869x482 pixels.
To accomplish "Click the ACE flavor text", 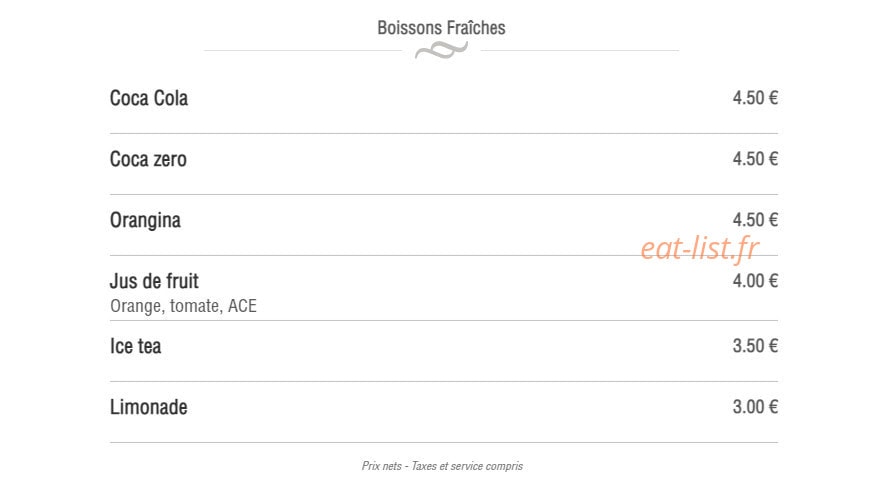I will tap(242, 306).
